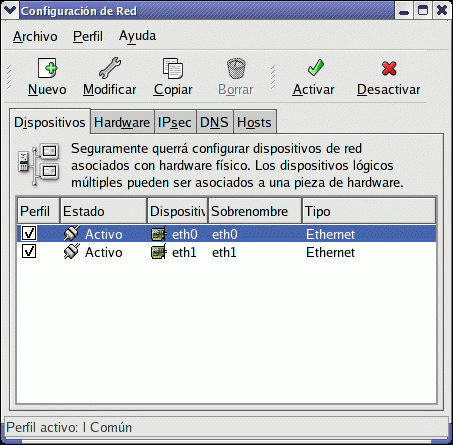Sort the list by Estado column header
The width and height of the screenshot is (453, 445).
point(104,211)
